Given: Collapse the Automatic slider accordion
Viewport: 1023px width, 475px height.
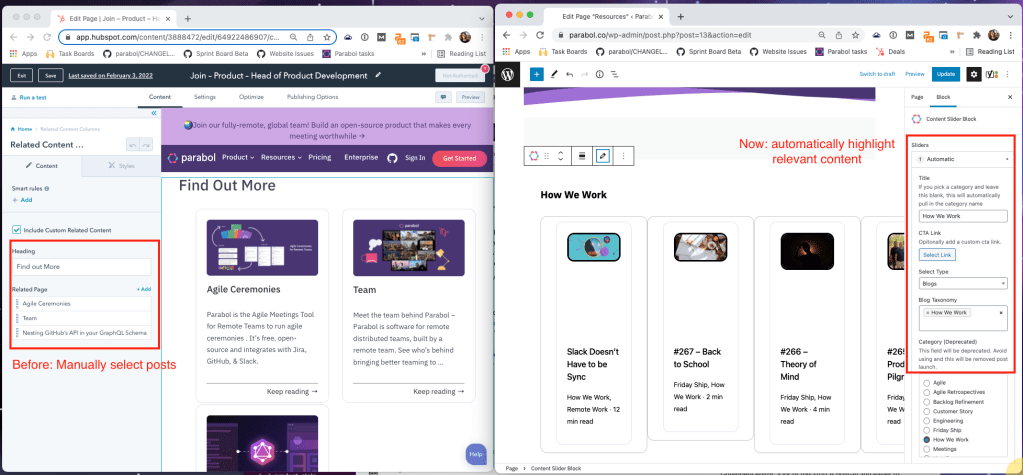Looking at the screenshot, I should point(963,159).
